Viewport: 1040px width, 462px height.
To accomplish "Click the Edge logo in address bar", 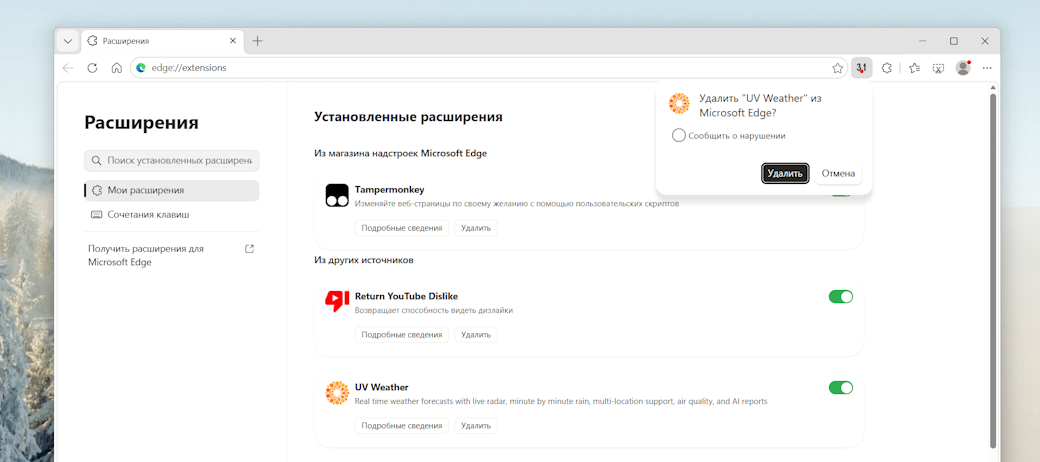I will pos(141,68).
